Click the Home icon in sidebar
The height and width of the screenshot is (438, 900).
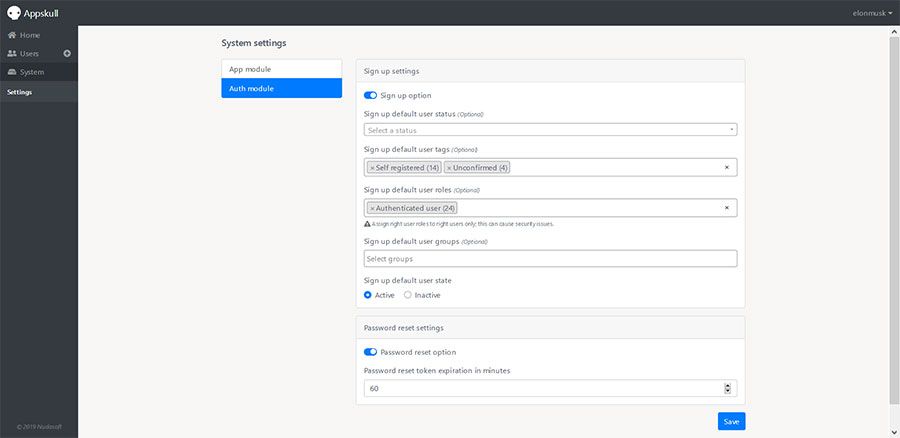tap(12, 35)
